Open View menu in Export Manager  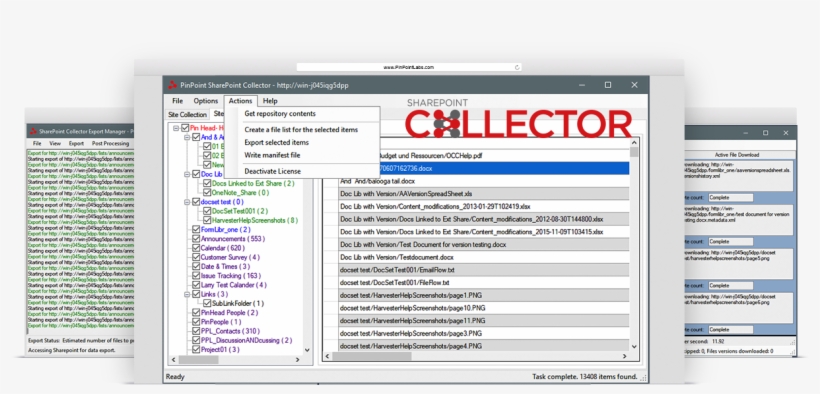coord(55,143)
